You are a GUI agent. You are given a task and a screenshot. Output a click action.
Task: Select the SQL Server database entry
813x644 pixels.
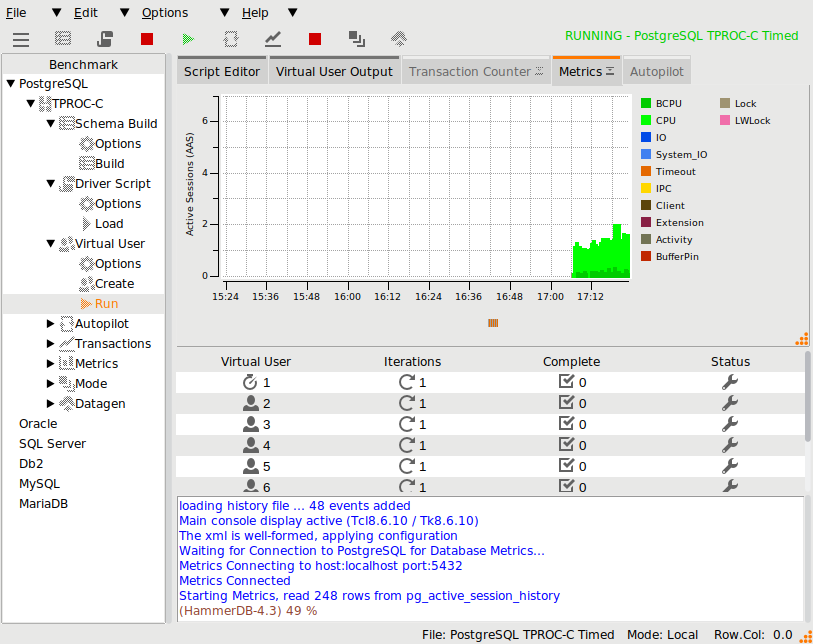pyautogui.click(x=52, y=444)
